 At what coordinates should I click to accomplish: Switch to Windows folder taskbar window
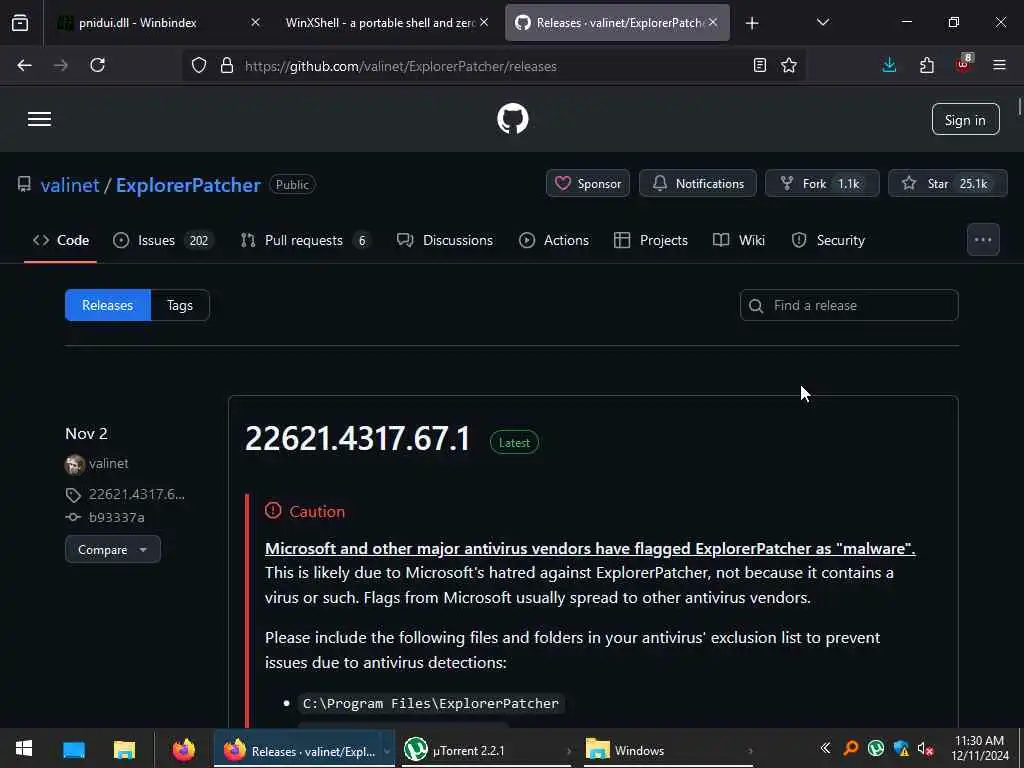pos(669,750)
